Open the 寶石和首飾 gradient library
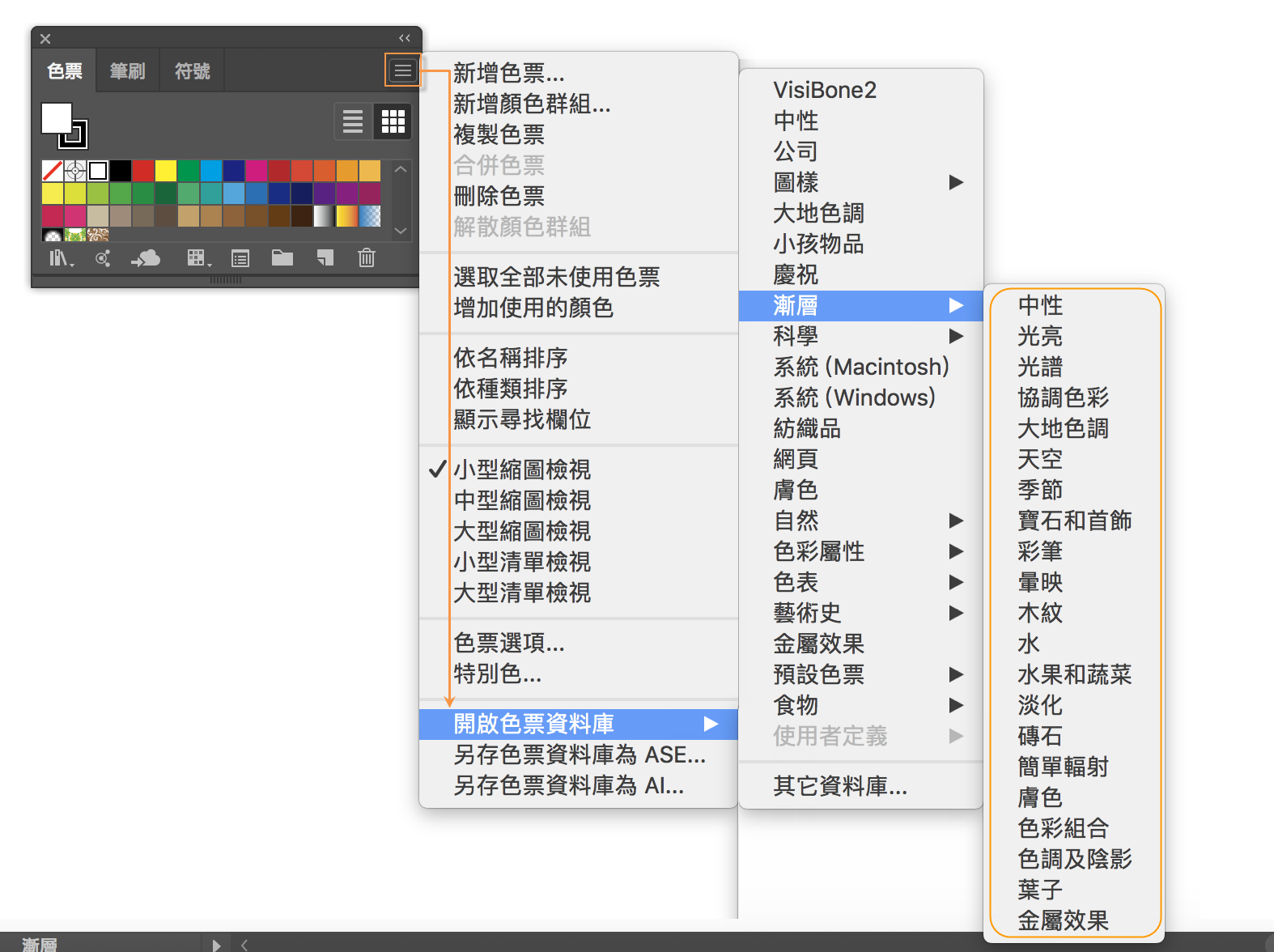The width and height of the screenshot is (1274, 952). 1075,521
